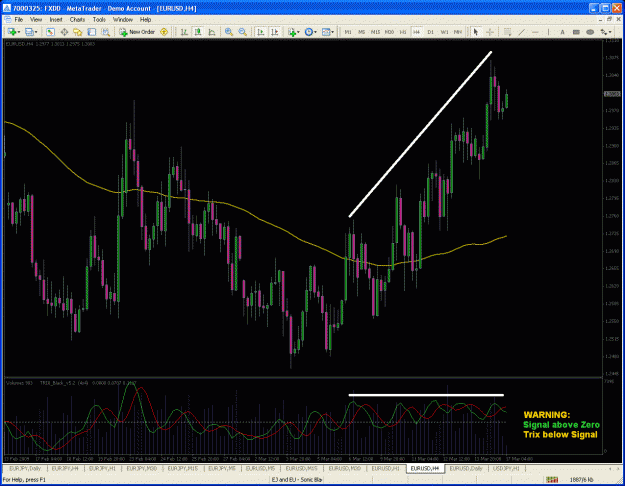
Task: Click the zoom out magnifier icon
Action: click(x=243, y=32)
